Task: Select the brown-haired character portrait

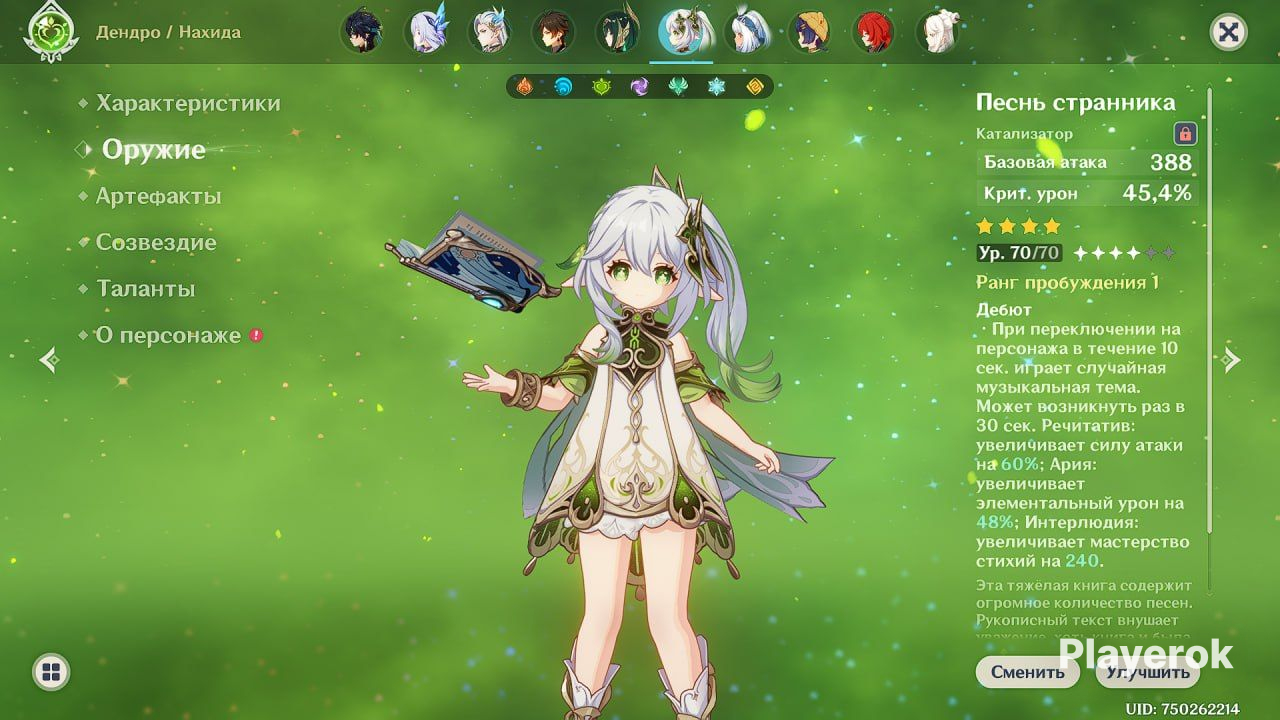Action: [553, 32]
